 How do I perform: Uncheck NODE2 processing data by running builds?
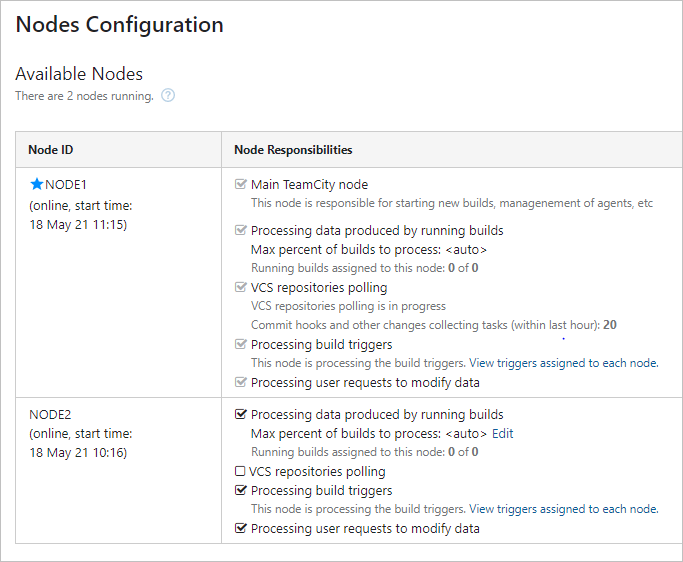pyautogui.click(x=240, y=414)
